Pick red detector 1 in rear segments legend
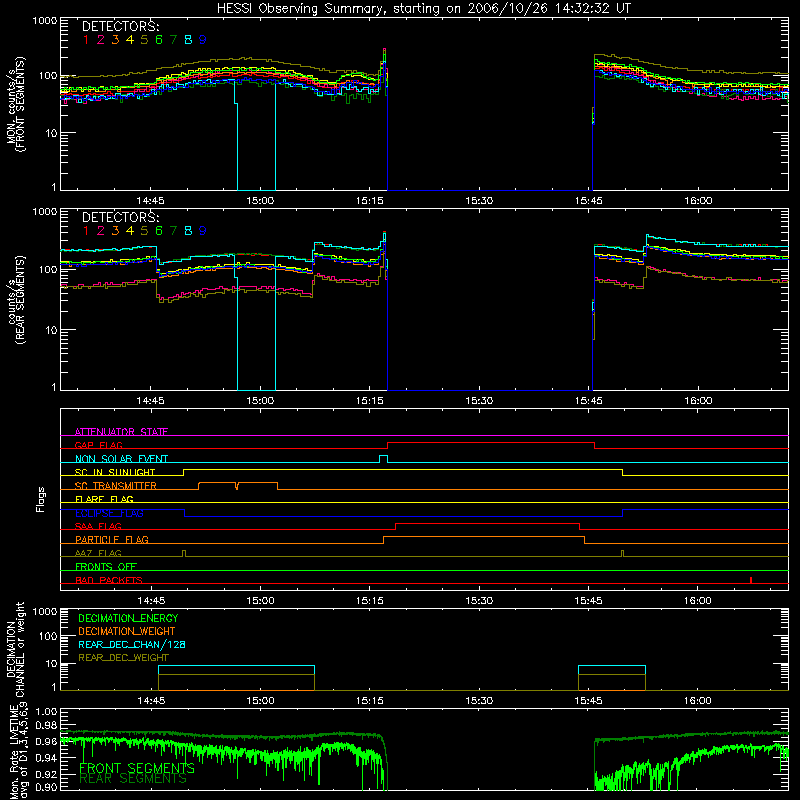The image size is (800, 800). tap(86, 231)
